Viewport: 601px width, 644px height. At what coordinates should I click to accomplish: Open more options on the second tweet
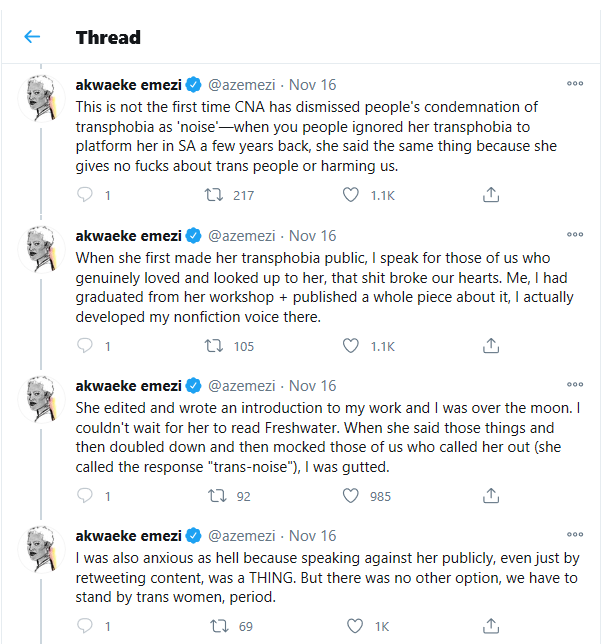pos(575,235)
